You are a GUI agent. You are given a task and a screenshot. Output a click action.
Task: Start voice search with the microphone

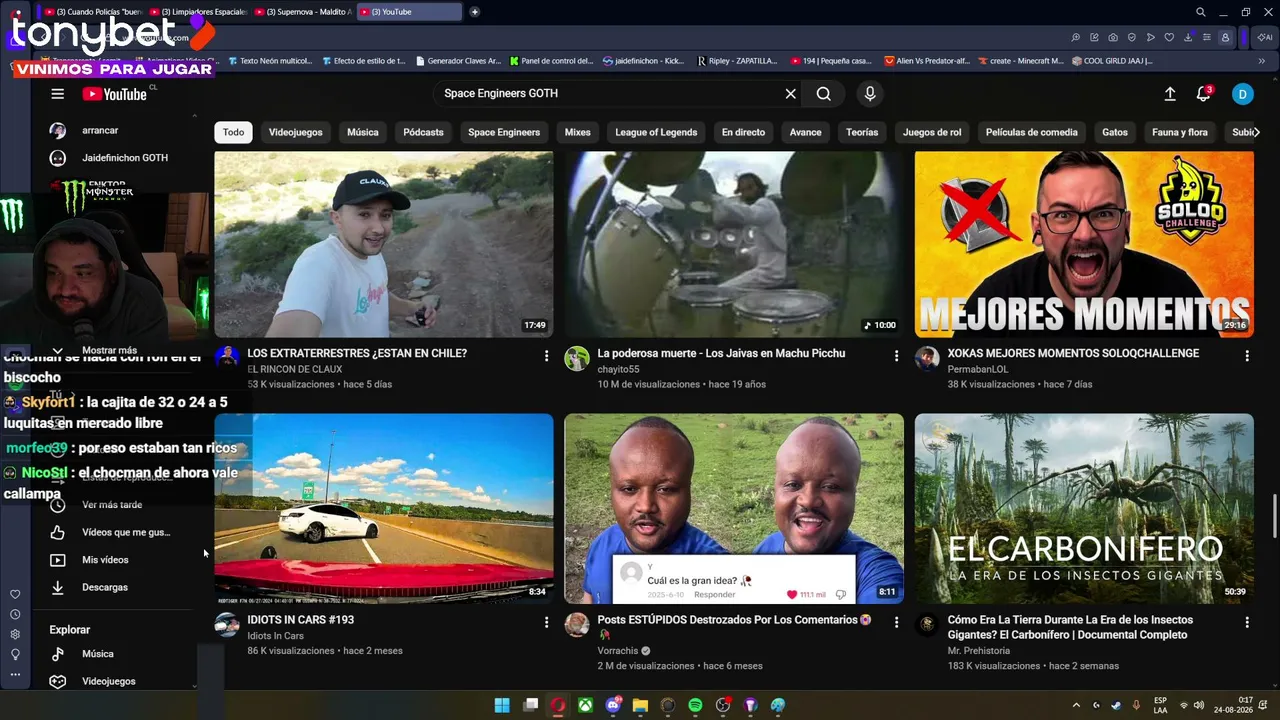coord(870,94)
